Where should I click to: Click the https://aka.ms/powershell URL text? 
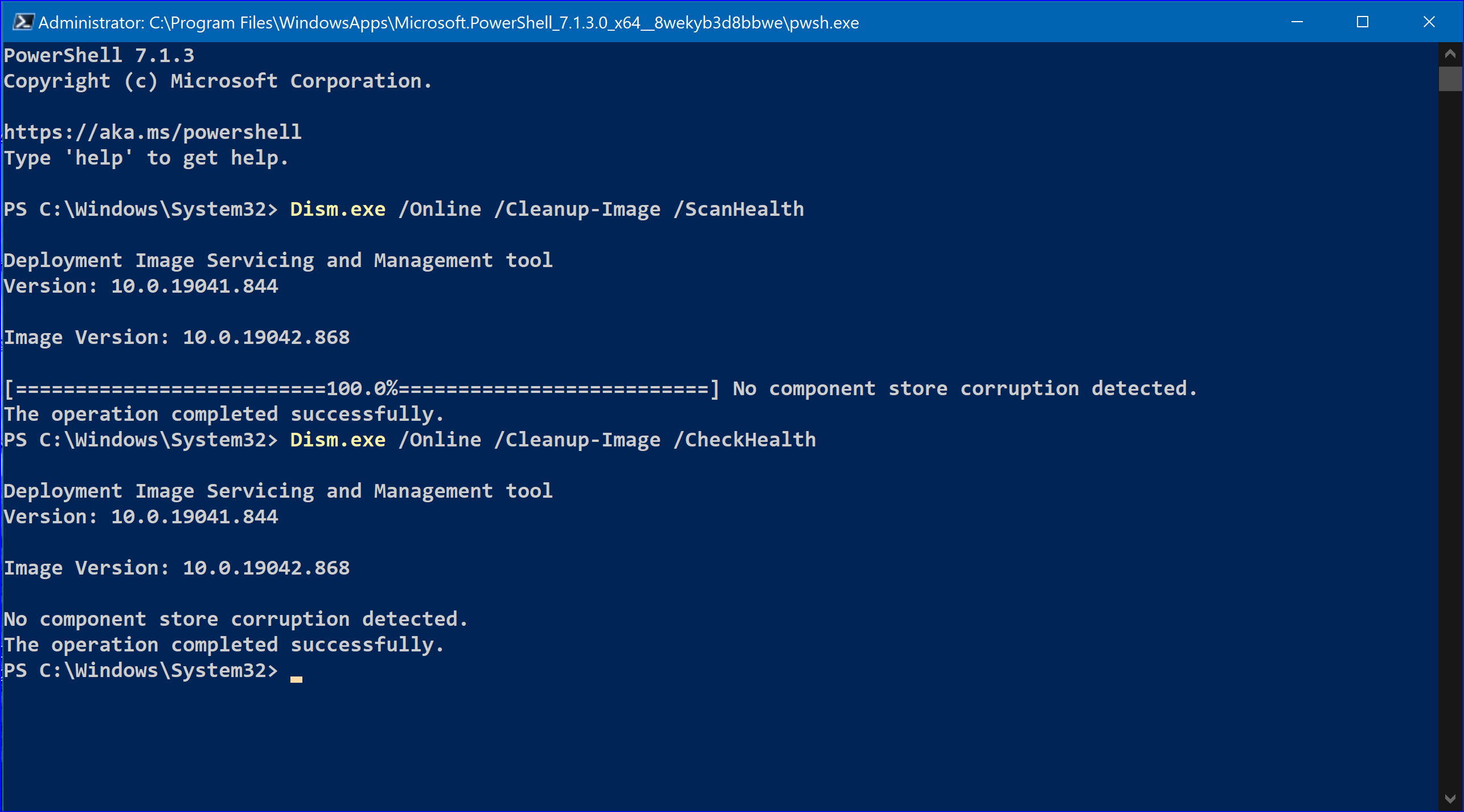point(153,132)
